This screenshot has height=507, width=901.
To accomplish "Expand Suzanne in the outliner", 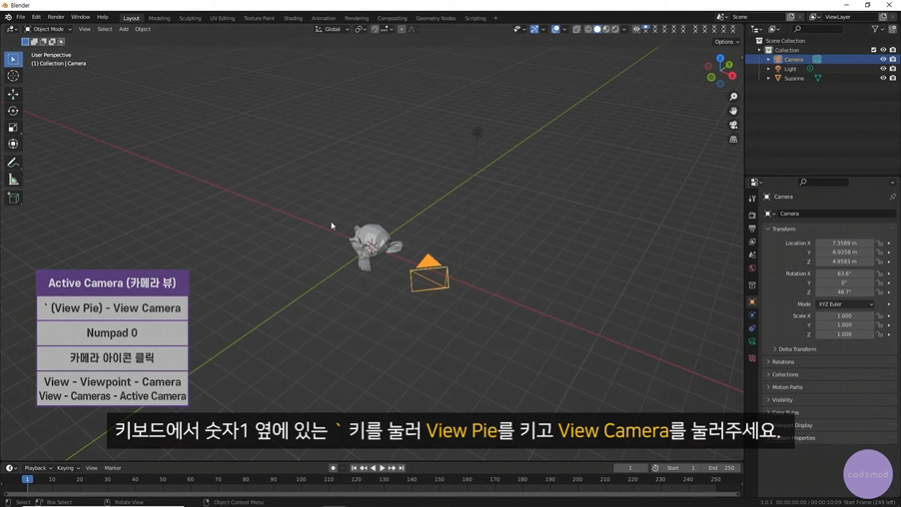I will tap(768, 78).
